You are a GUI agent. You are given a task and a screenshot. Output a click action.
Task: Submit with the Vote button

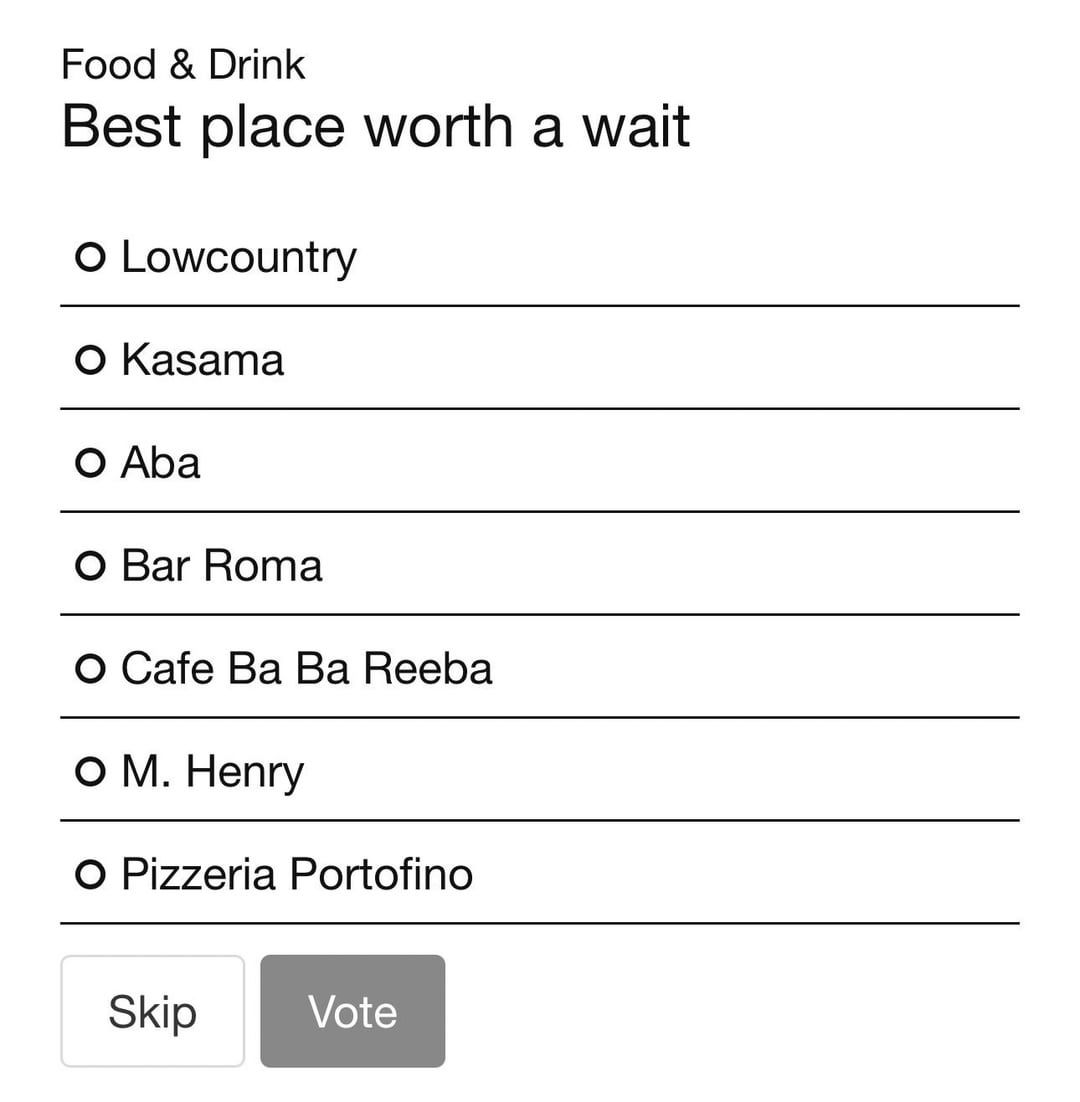click(x=352, y=1011)
